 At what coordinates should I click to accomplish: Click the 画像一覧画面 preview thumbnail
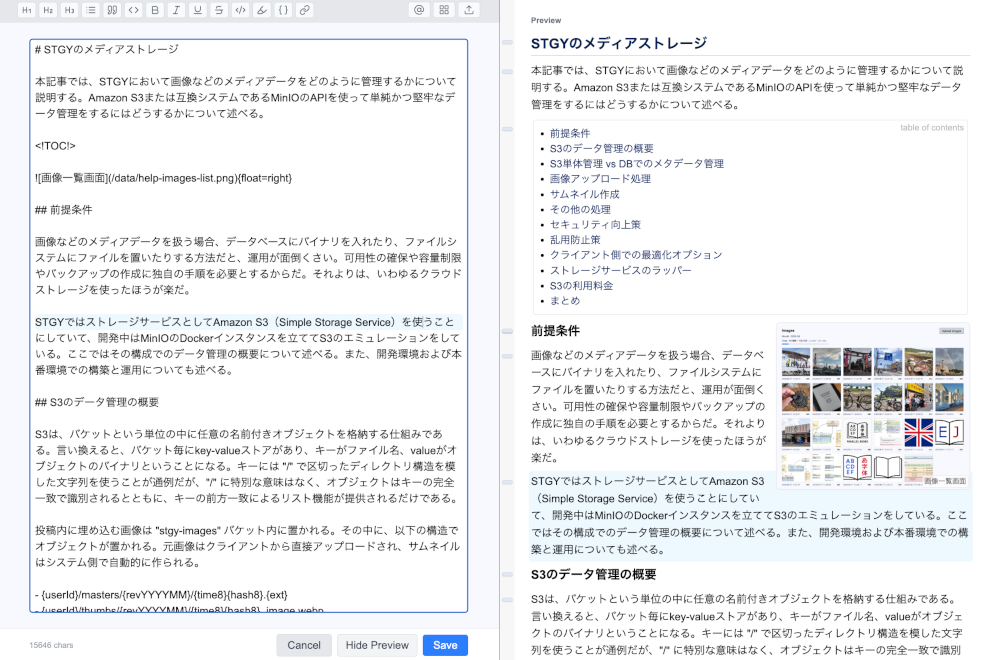tap(872, 402)
